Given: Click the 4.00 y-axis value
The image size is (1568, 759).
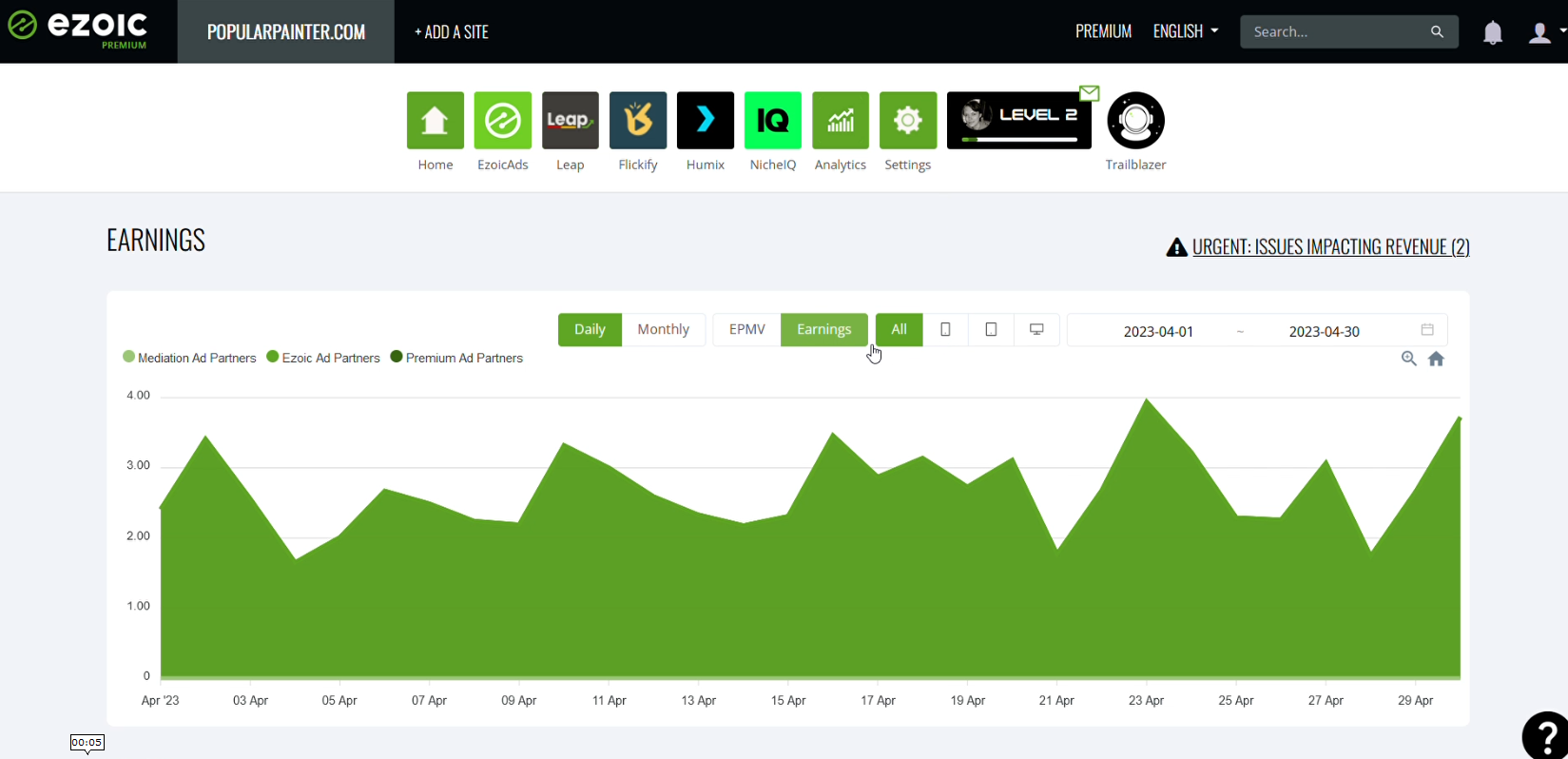Looking at the screenshot, I should (x=138, y=395).
